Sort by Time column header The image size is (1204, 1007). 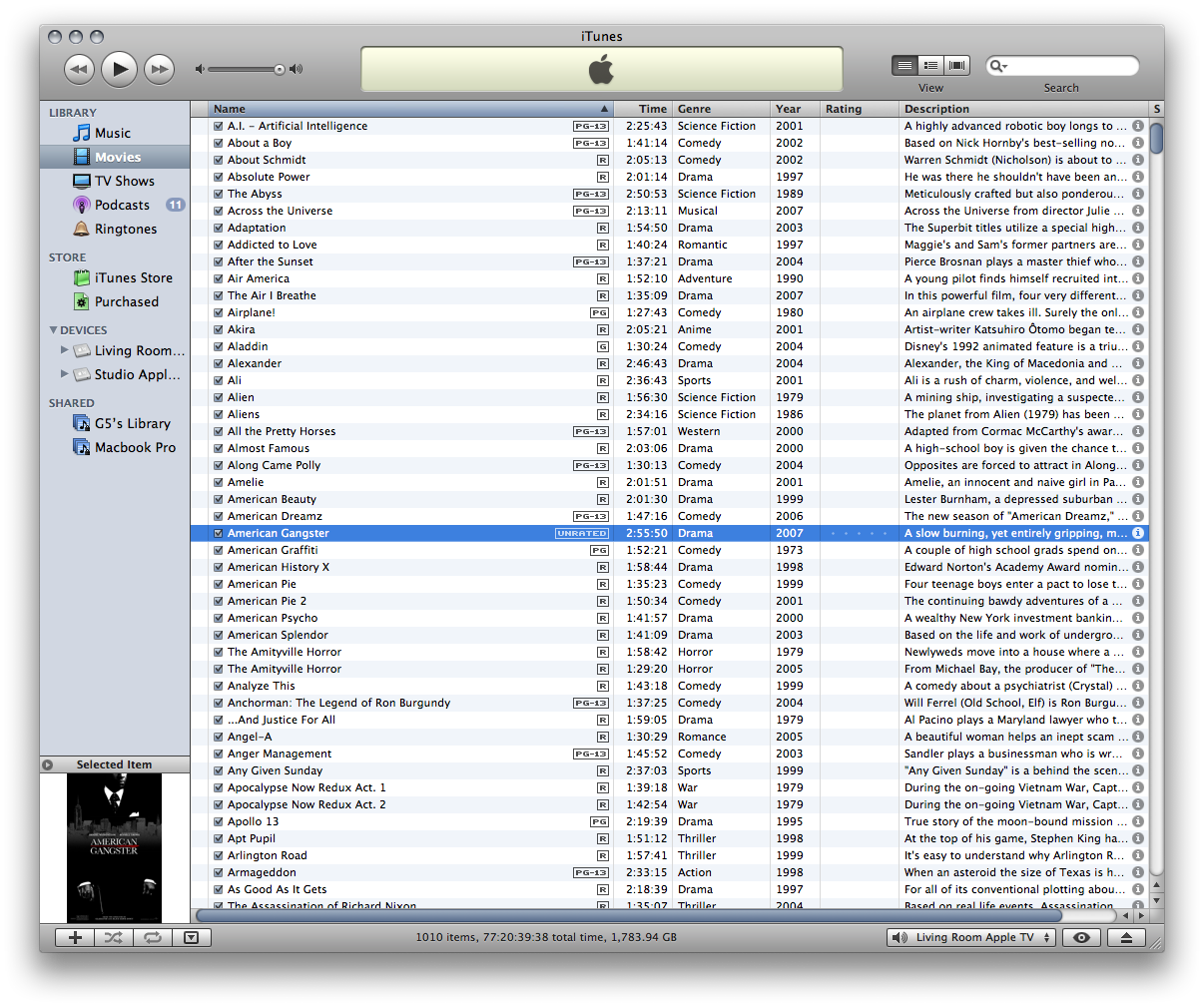pos(642,109)
